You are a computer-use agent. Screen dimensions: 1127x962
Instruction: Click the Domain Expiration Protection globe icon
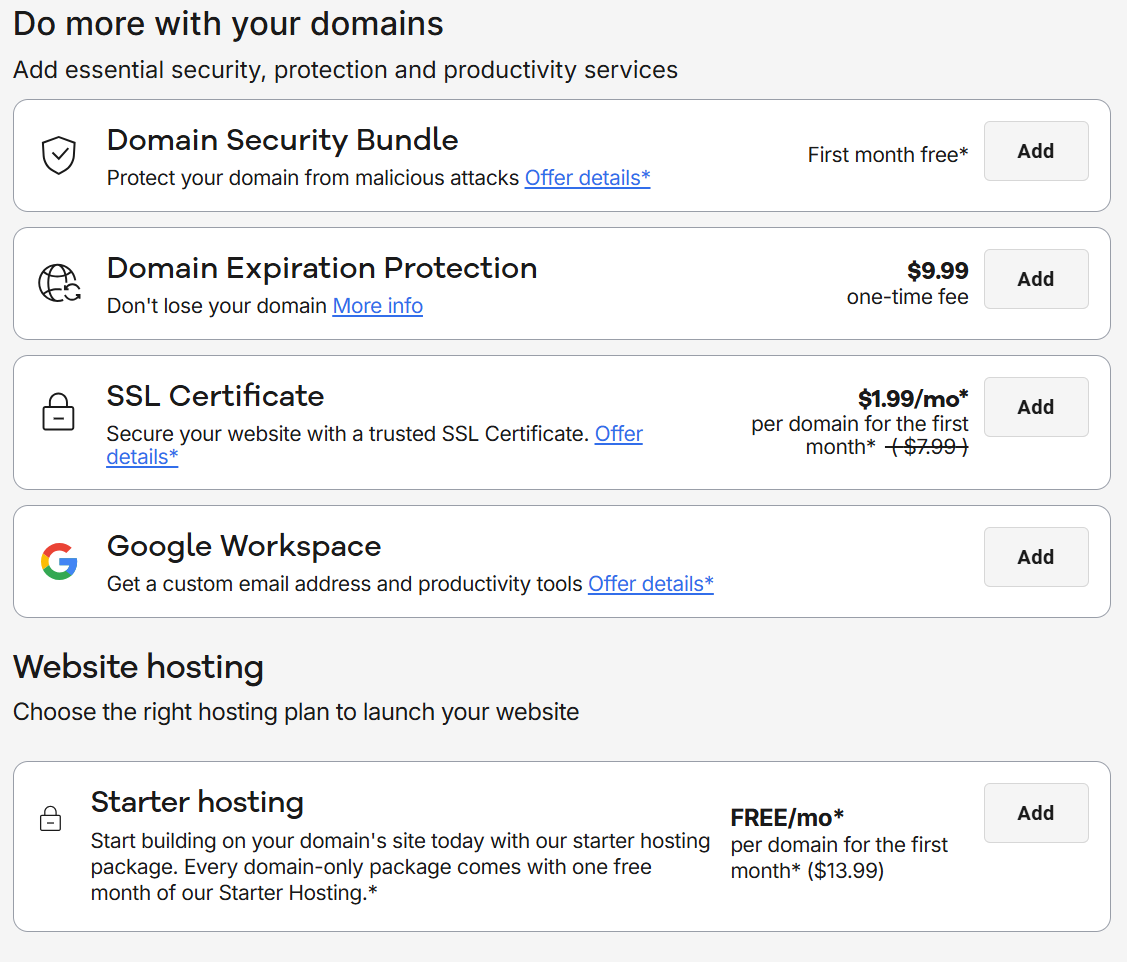[x=58, y=283]
